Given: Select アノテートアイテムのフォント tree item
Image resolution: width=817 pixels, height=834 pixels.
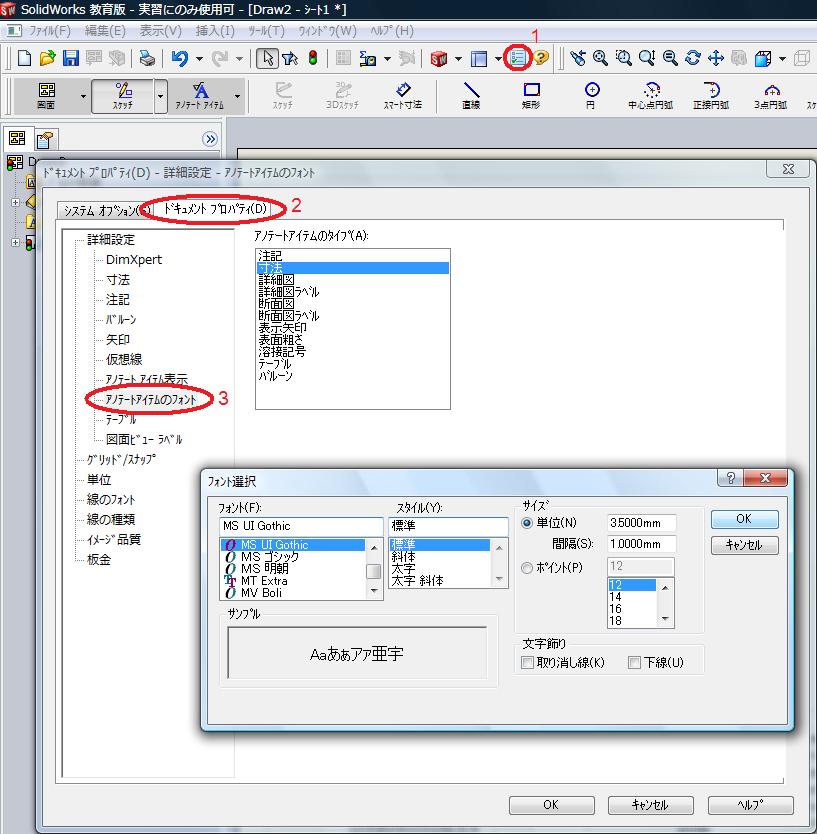Looking at the screenshot, I should pyautogui.click(x=151, y=399).
